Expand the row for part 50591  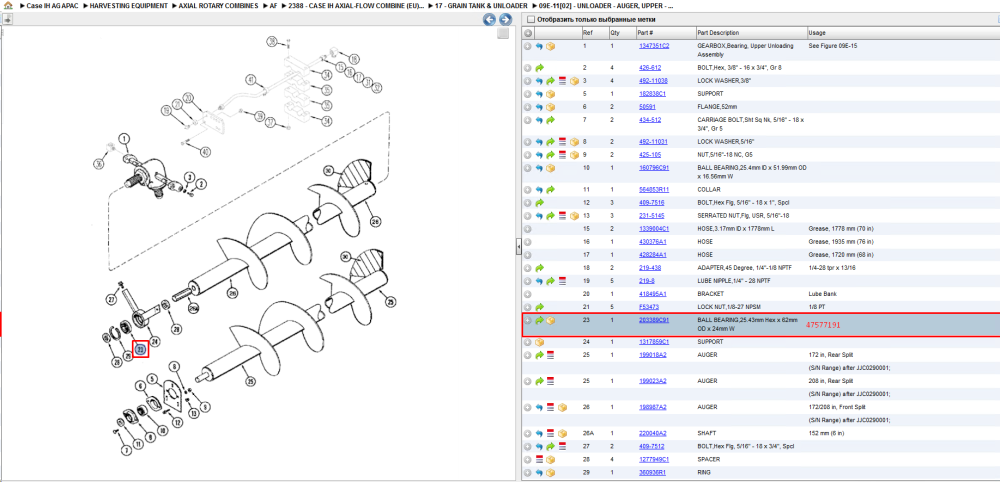(527, 106)
